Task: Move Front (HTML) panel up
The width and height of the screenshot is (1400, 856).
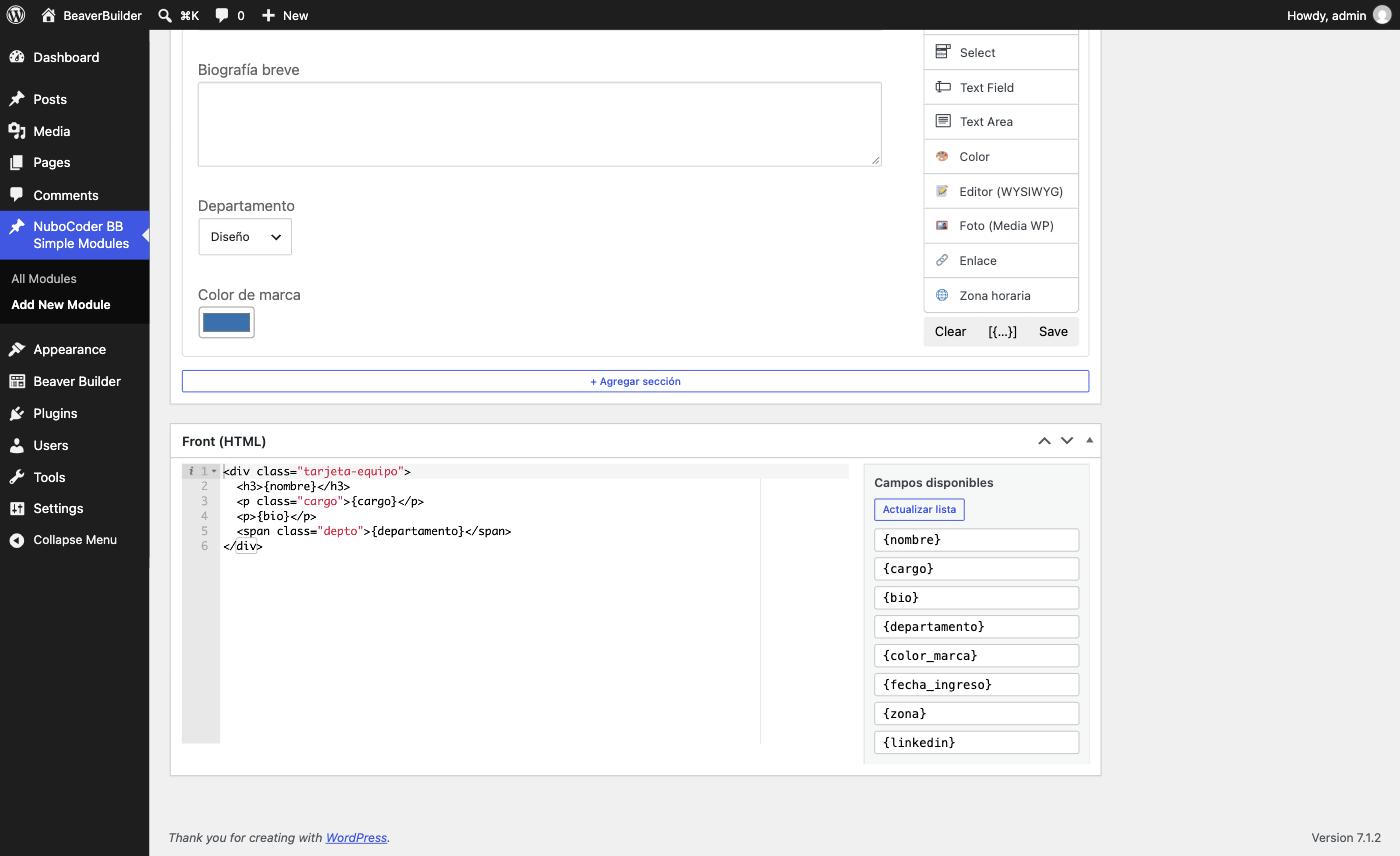Action: tap(1044, 441)
